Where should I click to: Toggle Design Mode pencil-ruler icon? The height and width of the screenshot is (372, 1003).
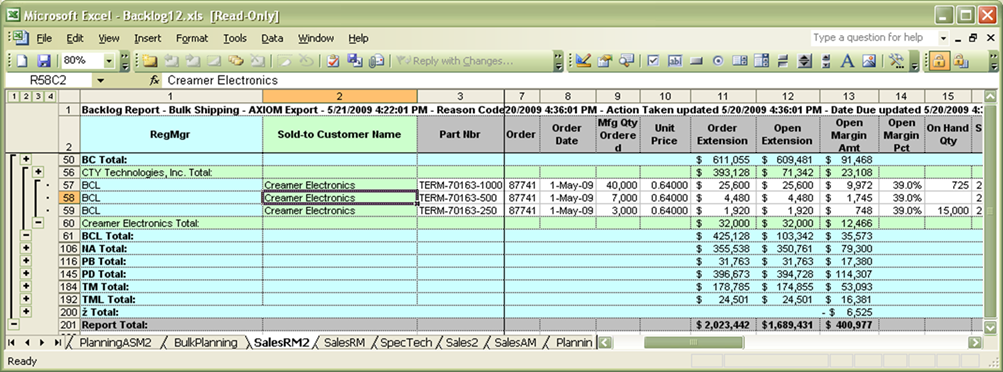pyautogui.click(x=582, y=61)
